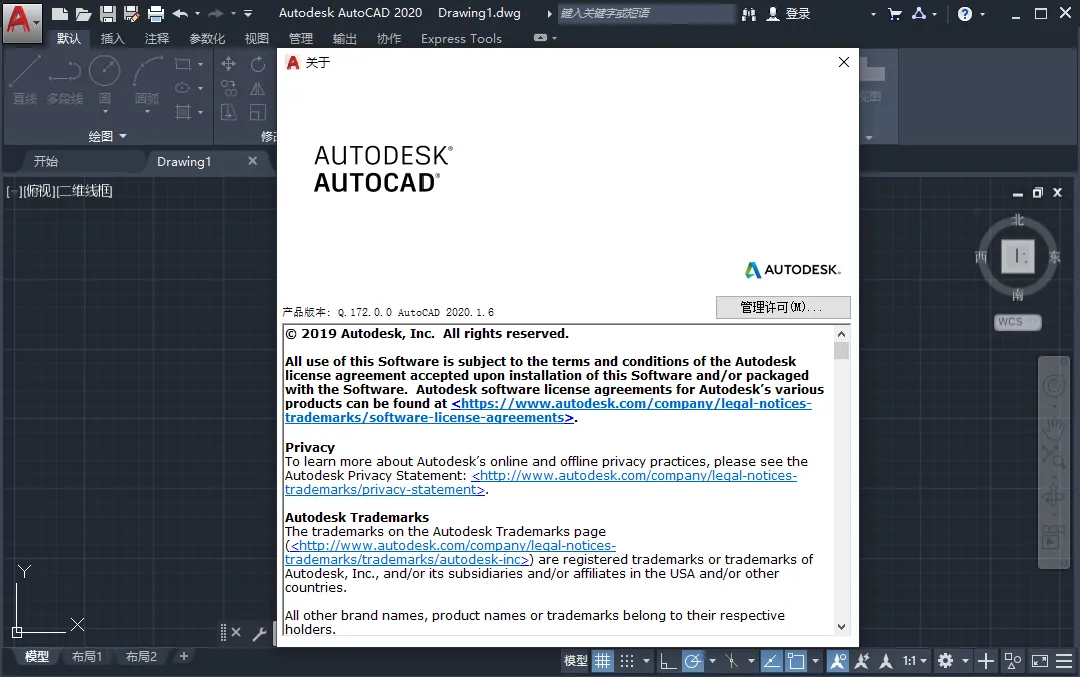The image size is (1080, 677).
Task: Create a new drawing from Quick Access toolbar
Action: pos(60,13)
